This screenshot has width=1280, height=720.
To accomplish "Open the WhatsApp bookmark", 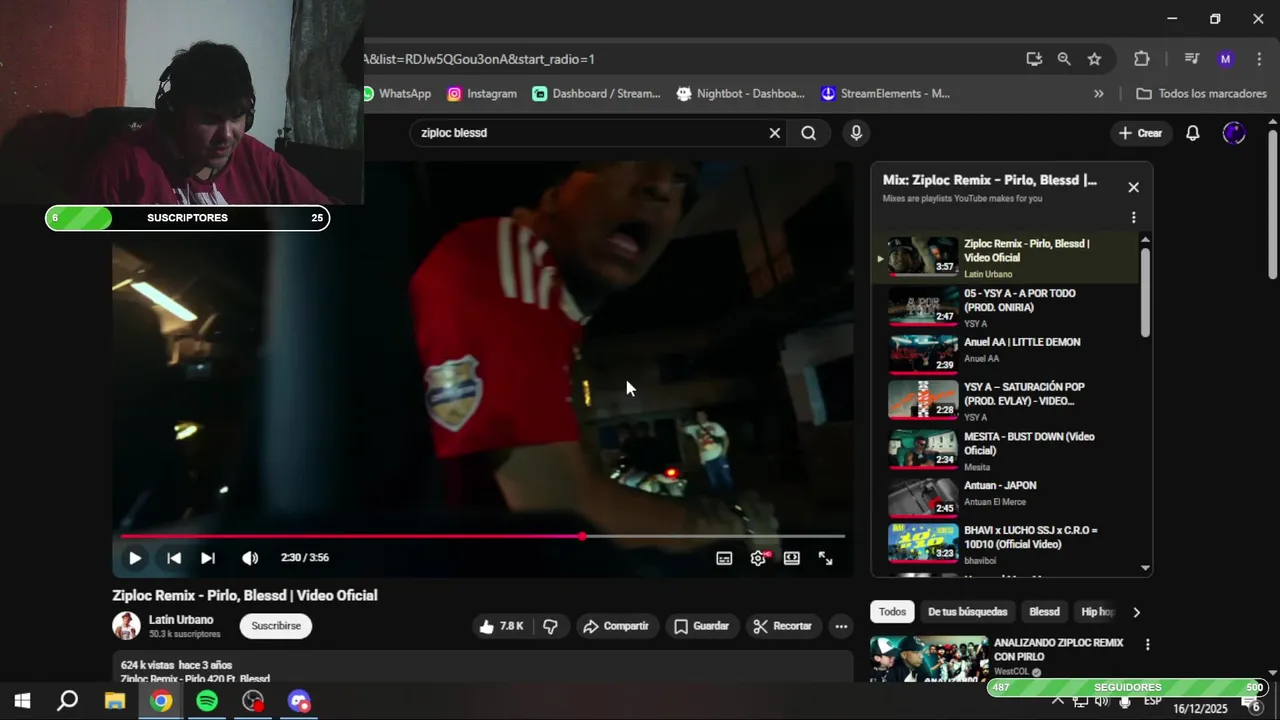I will coord(396,94).
